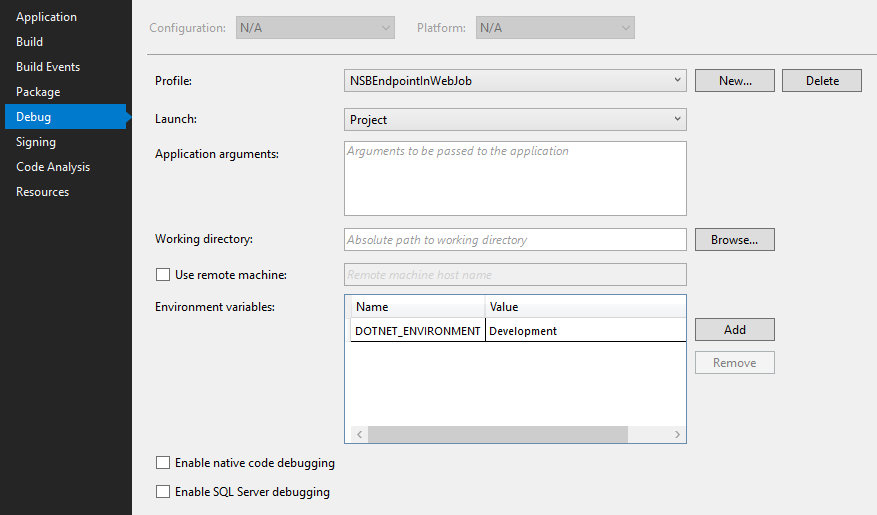Enable native code debugging checkbox
The height and width of the screenshot is (515, 877).
(x=163, y=462)
